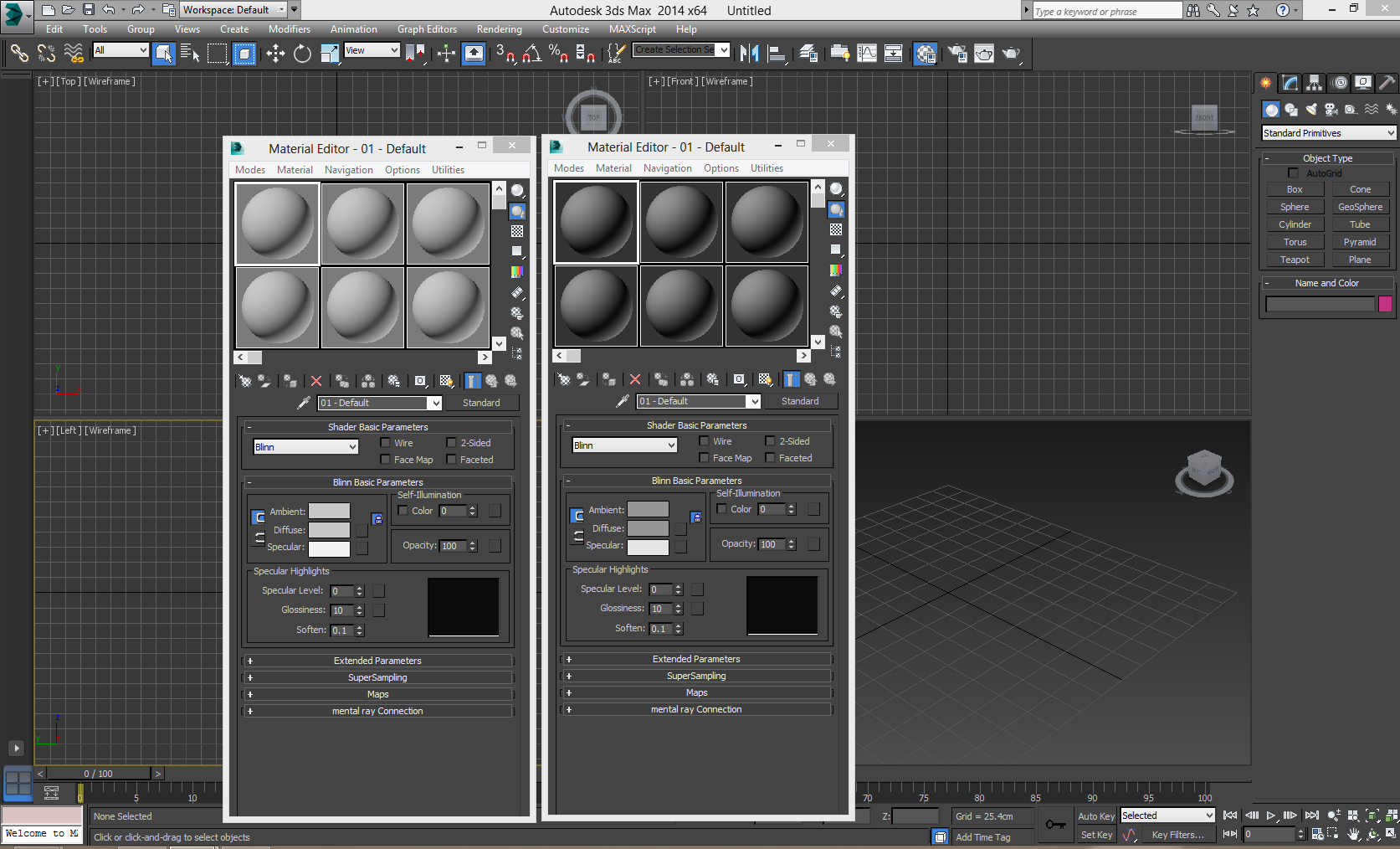
Task: Click eyedropper in lighter-sphere Material Editor
Action: point(304,403)
